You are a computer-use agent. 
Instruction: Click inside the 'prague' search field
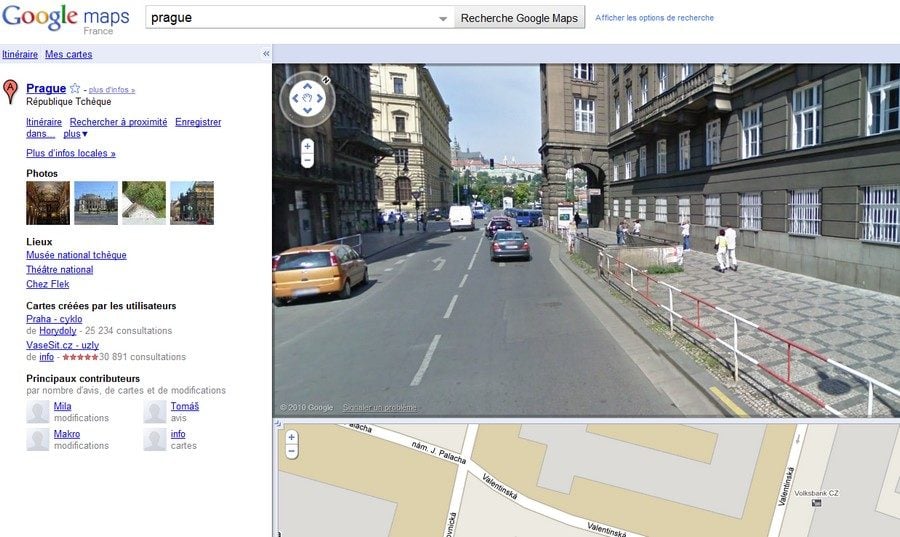pyautogui.click(x=290, y=18)
